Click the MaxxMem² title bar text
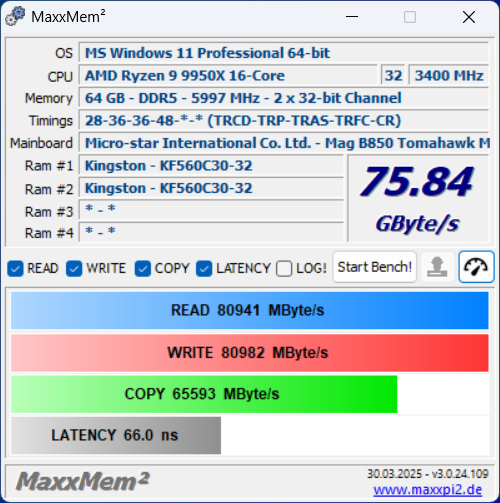Screen dimensions: 500x503 [68, 17]
